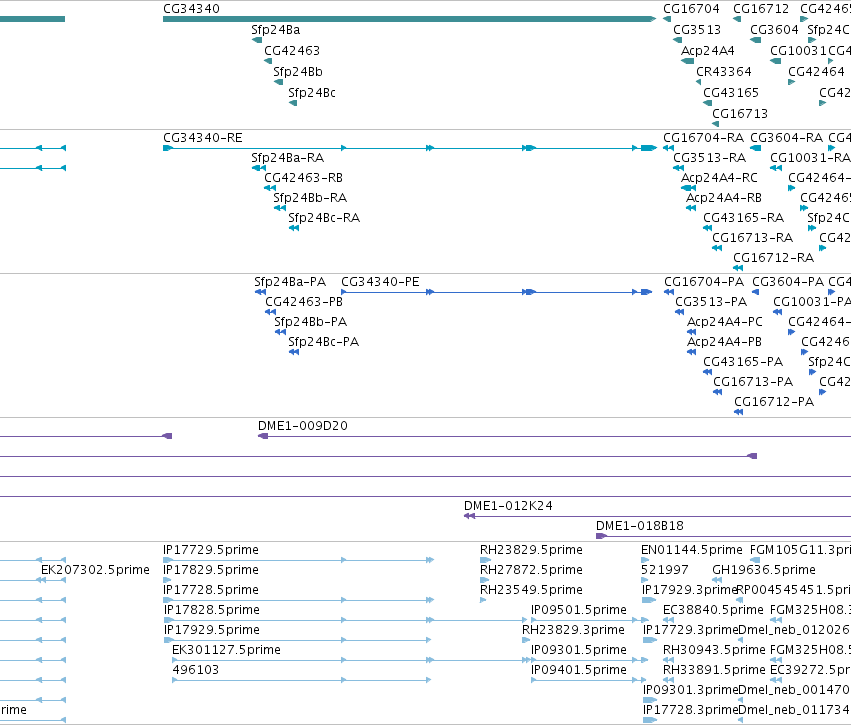The height and width of the screenshot is (725, 851).
Task: Select Acp24A4 gene feature
Action: 688,61
